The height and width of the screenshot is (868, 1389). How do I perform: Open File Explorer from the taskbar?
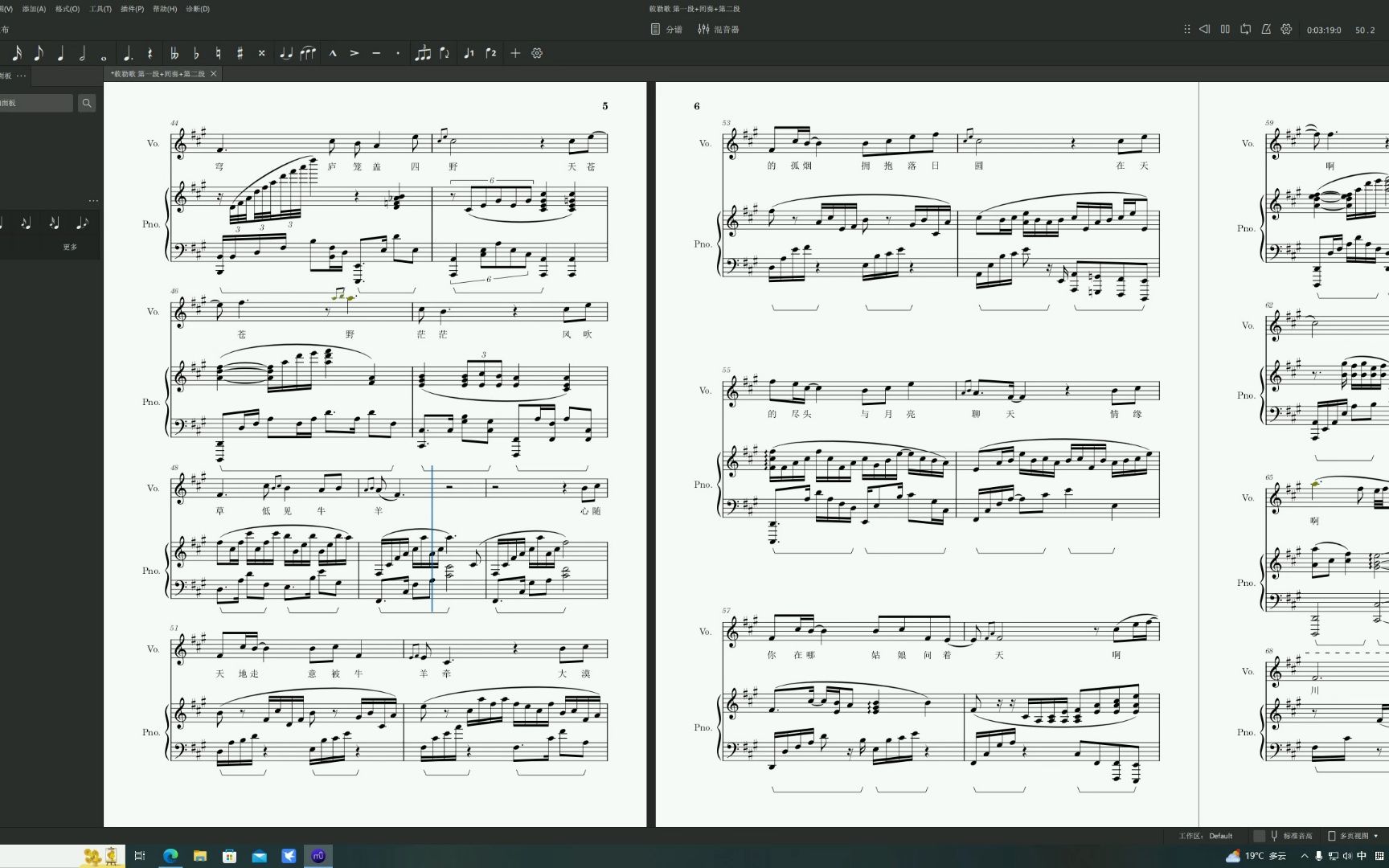pyautogui.click(x=200, y=856)
